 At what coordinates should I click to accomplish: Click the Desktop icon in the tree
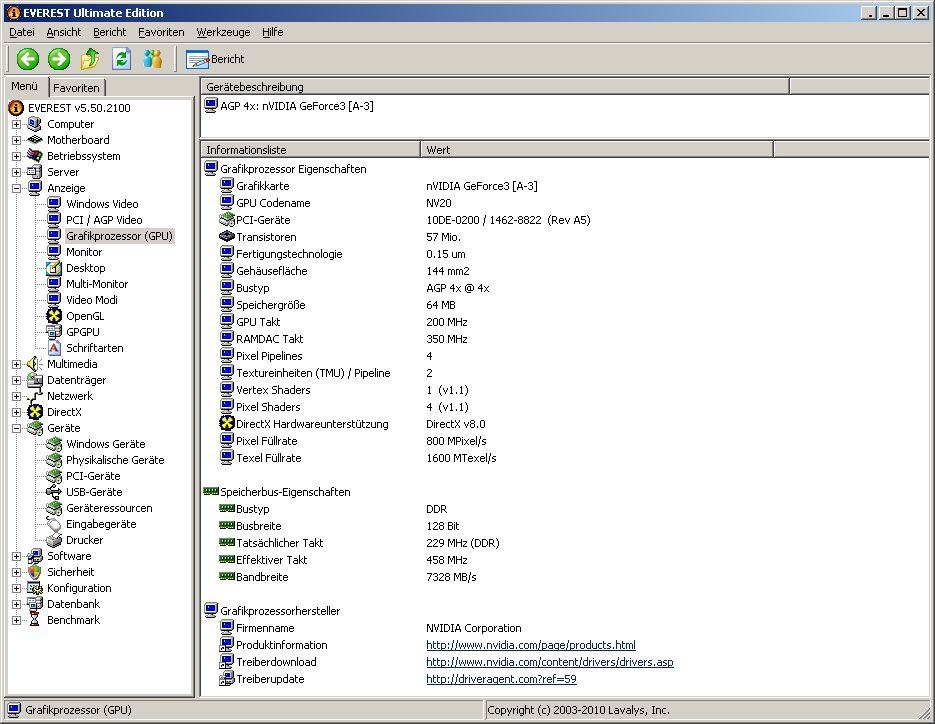coord(54,268)
